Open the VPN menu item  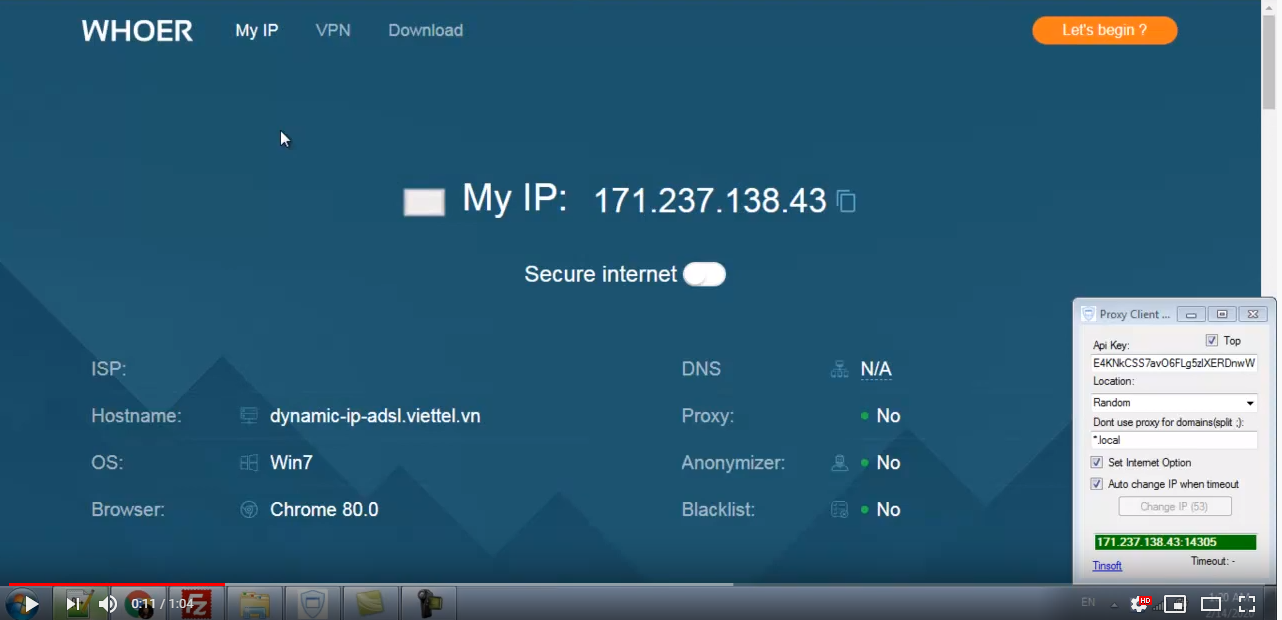tap(333, 31)
